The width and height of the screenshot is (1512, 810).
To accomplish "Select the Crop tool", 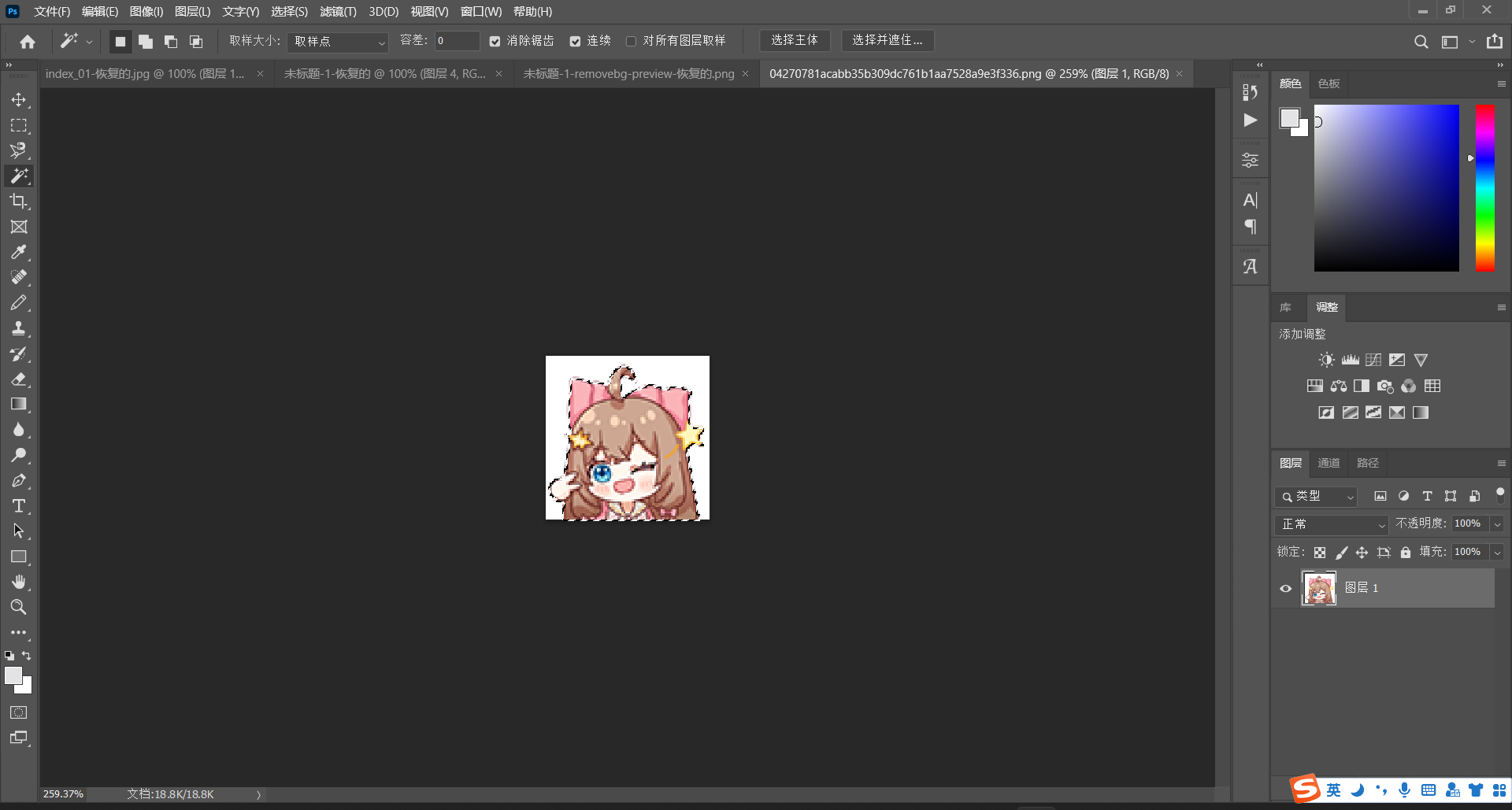I will pos(19,201).
